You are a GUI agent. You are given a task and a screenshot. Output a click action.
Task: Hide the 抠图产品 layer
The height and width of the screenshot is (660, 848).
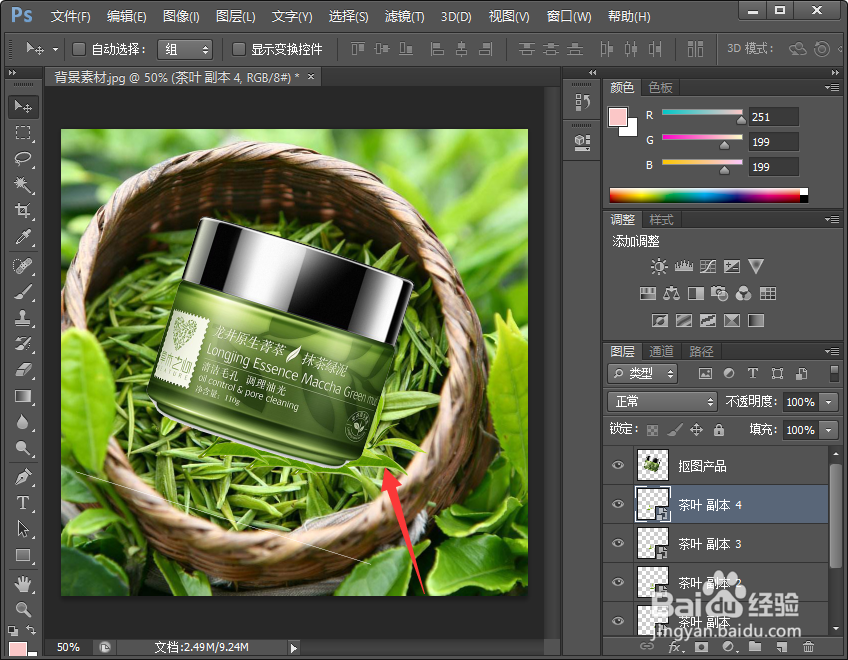618,465
